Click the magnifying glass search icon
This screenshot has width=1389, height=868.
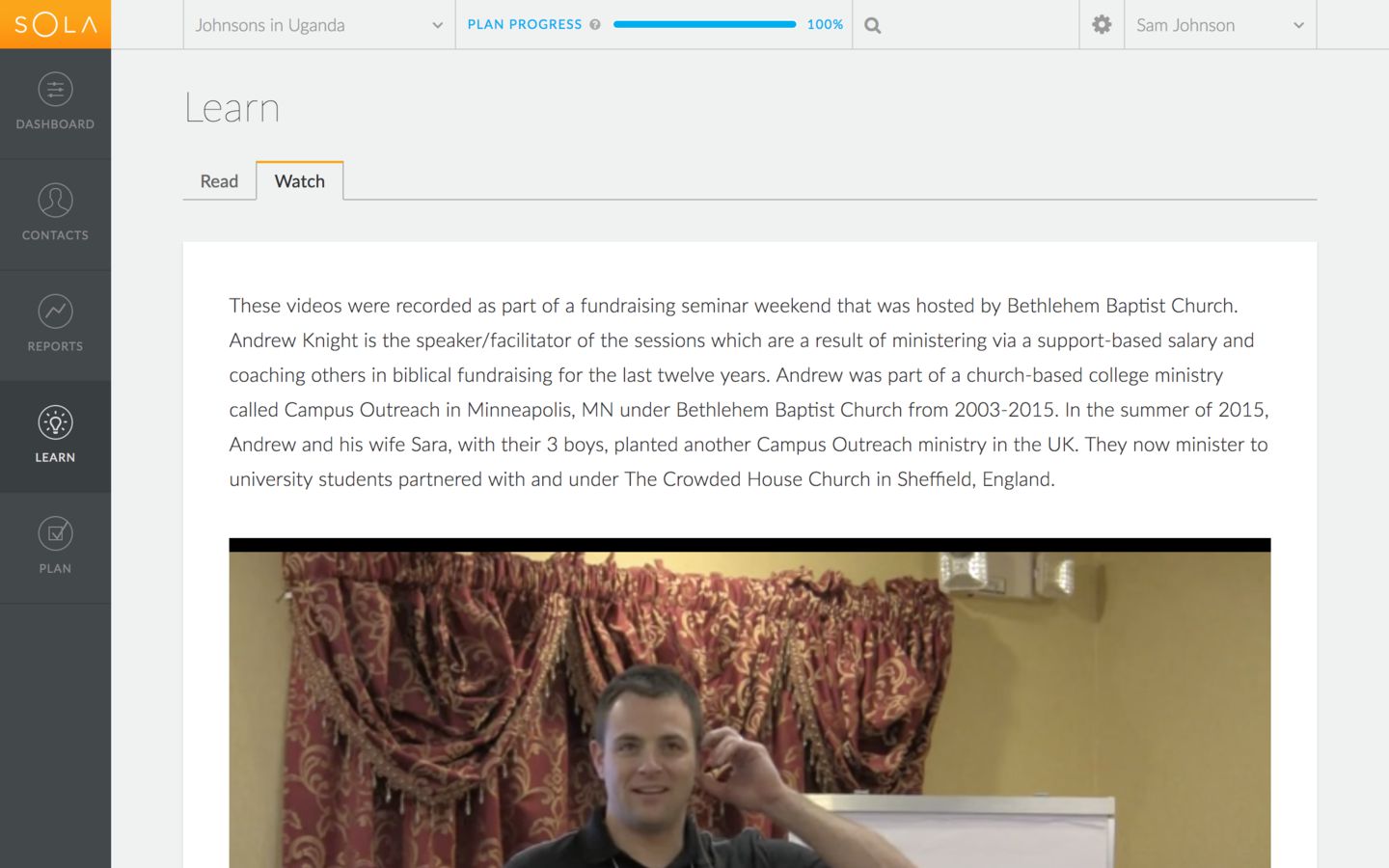pos(873,26)
